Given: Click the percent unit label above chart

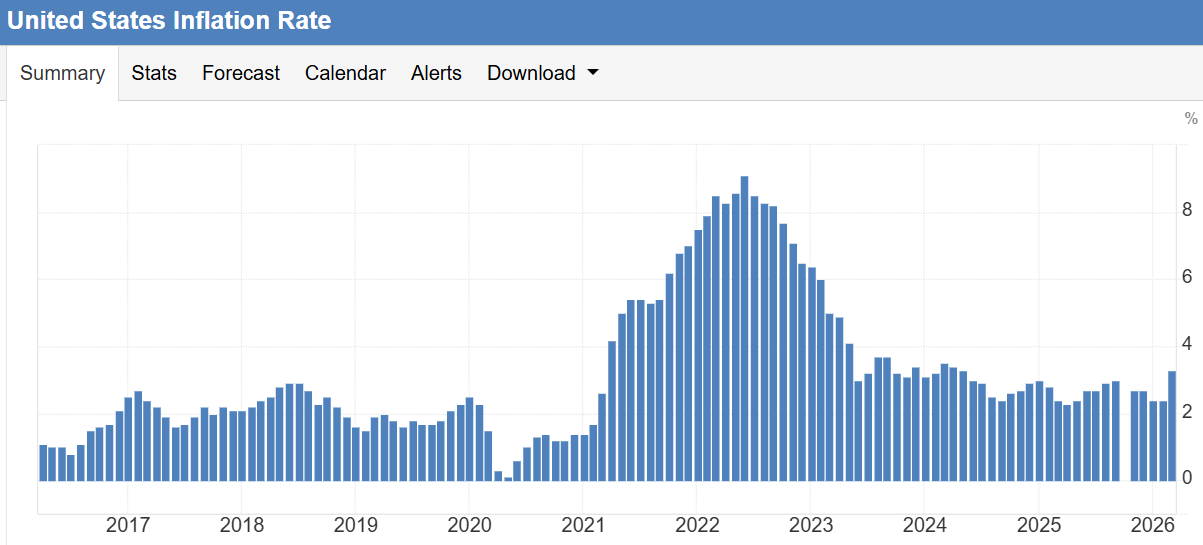Looking at the screenshot, I should 1191,118.
